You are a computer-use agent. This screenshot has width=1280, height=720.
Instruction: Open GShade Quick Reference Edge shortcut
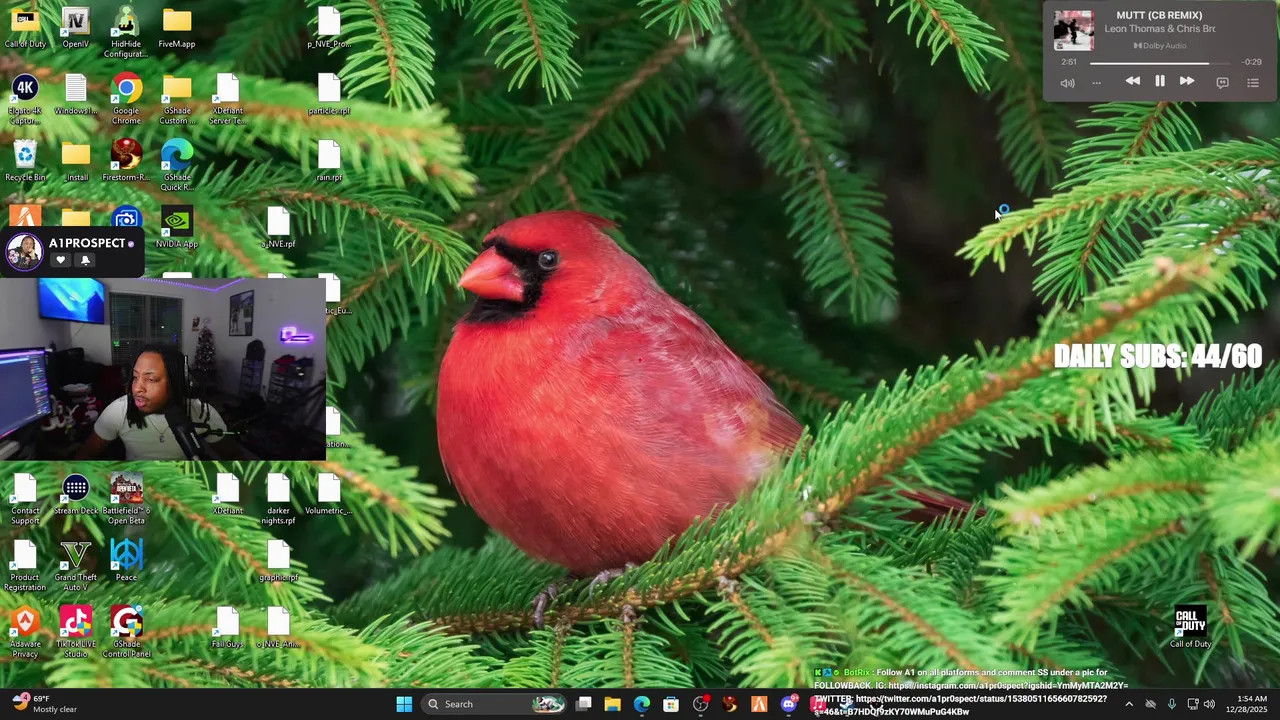[177, 166]
